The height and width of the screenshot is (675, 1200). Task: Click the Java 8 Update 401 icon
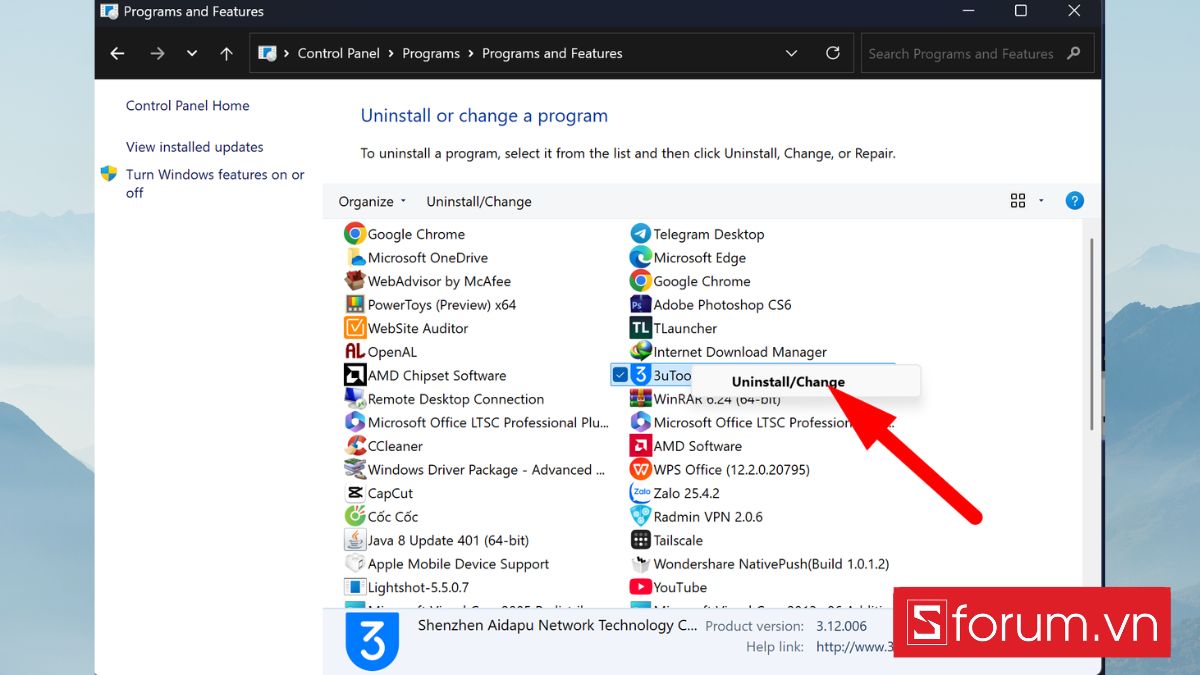coord(354,540)
